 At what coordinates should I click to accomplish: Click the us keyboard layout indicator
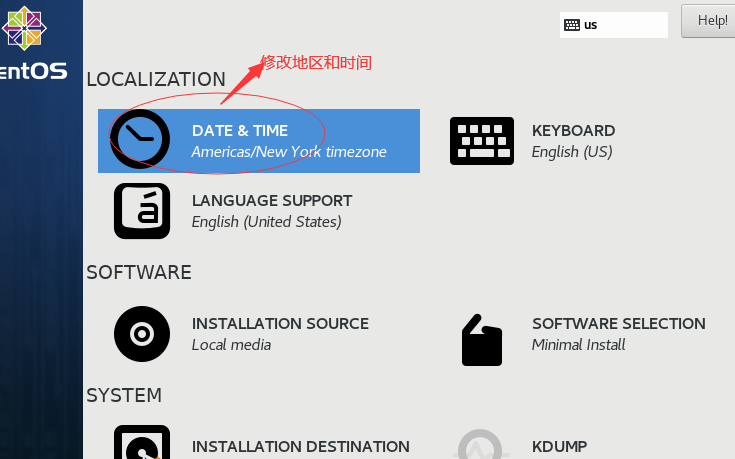pos(614,25)
